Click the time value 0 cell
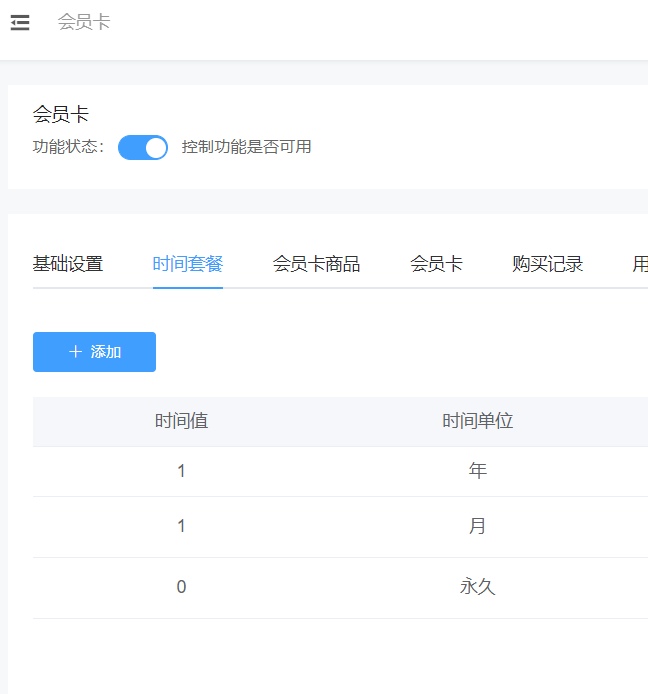This screenshot has width=648, height=694. pyautogui.click(x=181, y=587)
